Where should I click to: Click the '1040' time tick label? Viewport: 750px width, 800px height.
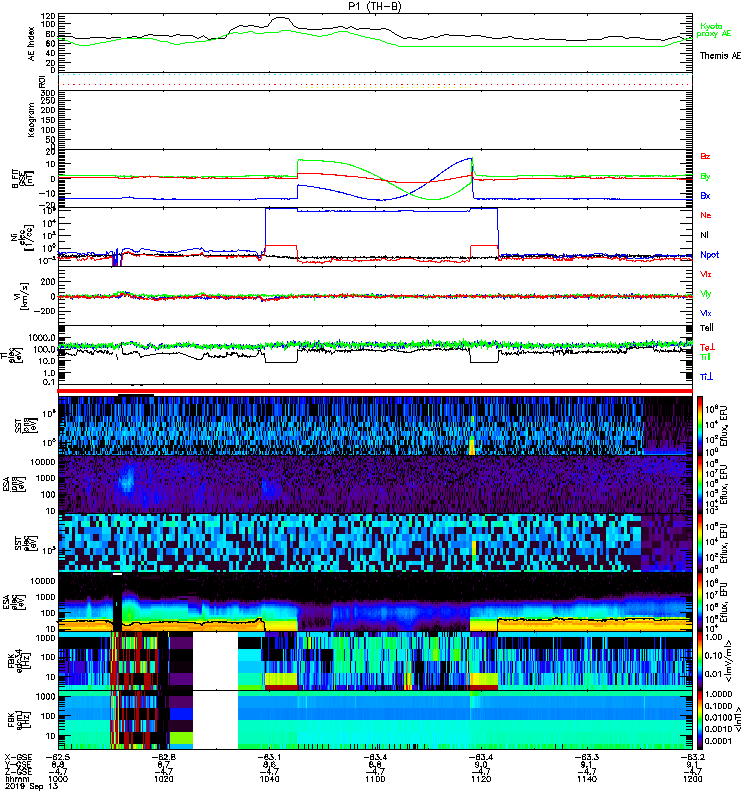point(269,779)
